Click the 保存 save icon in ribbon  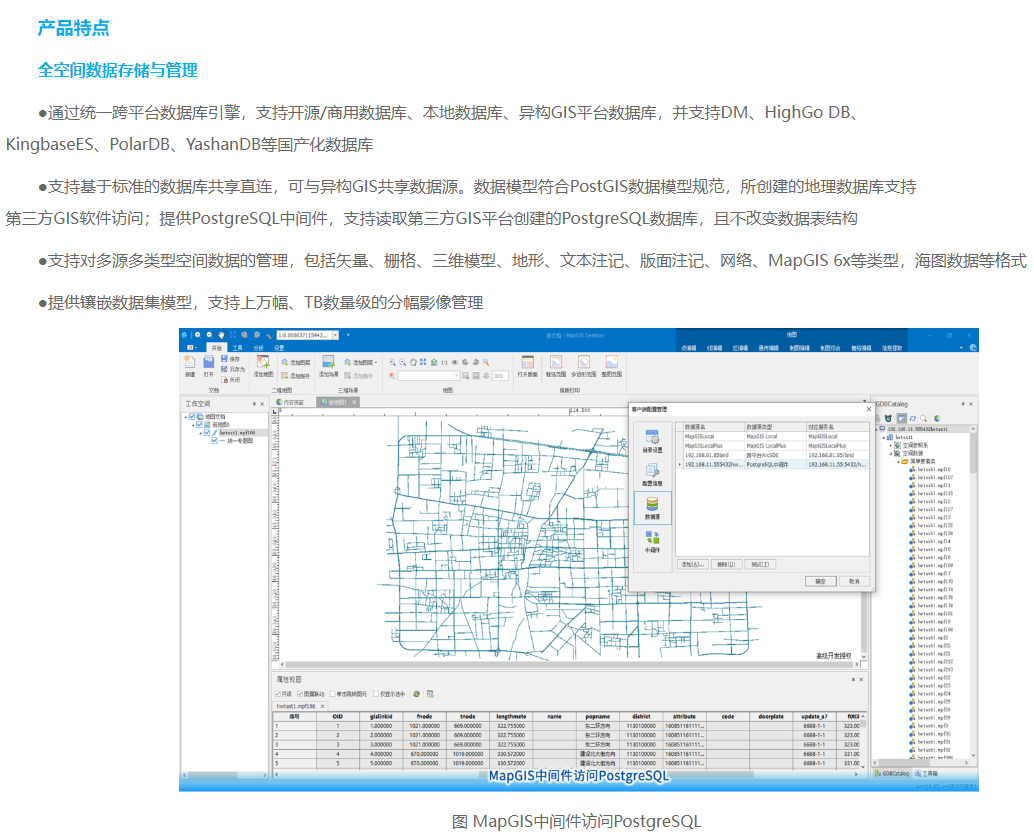pos(224,359)
